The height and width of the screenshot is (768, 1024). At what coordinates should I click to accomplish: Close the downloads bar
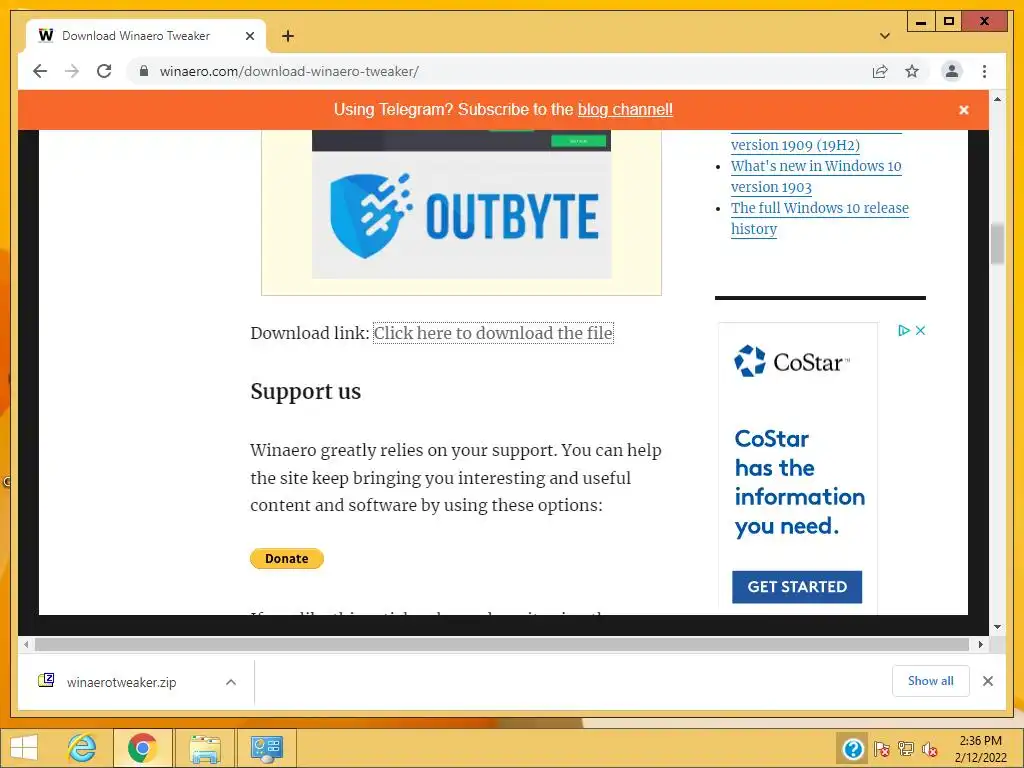tap(987, 681)
